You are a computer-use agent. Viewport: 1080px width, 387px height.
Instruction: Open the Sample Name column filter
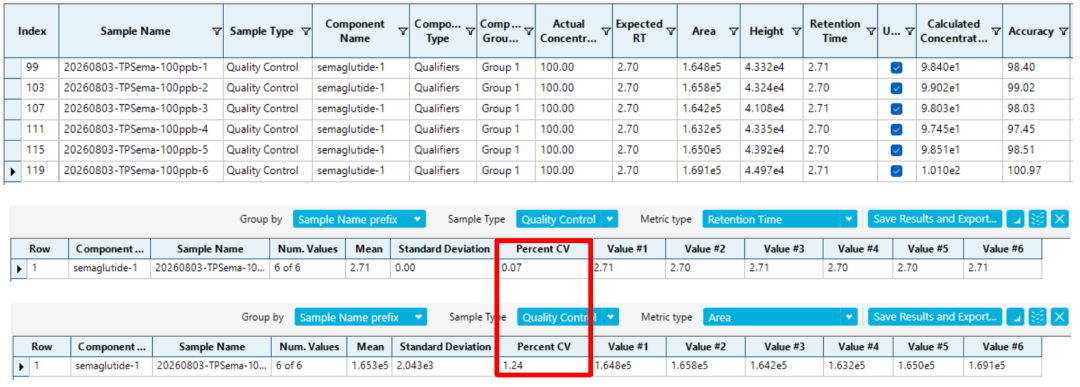[x=217, y=32]
